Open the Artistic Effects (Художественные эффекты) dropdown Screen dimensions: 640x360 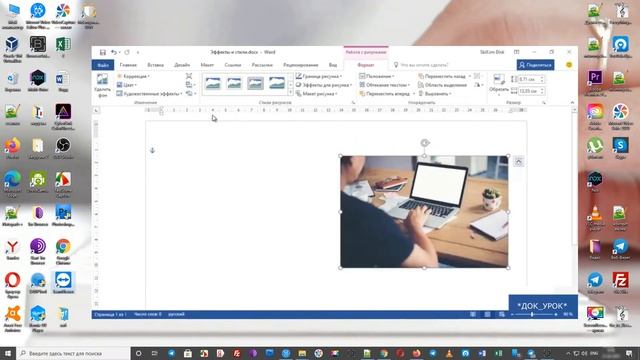click(x=149, y=93)
